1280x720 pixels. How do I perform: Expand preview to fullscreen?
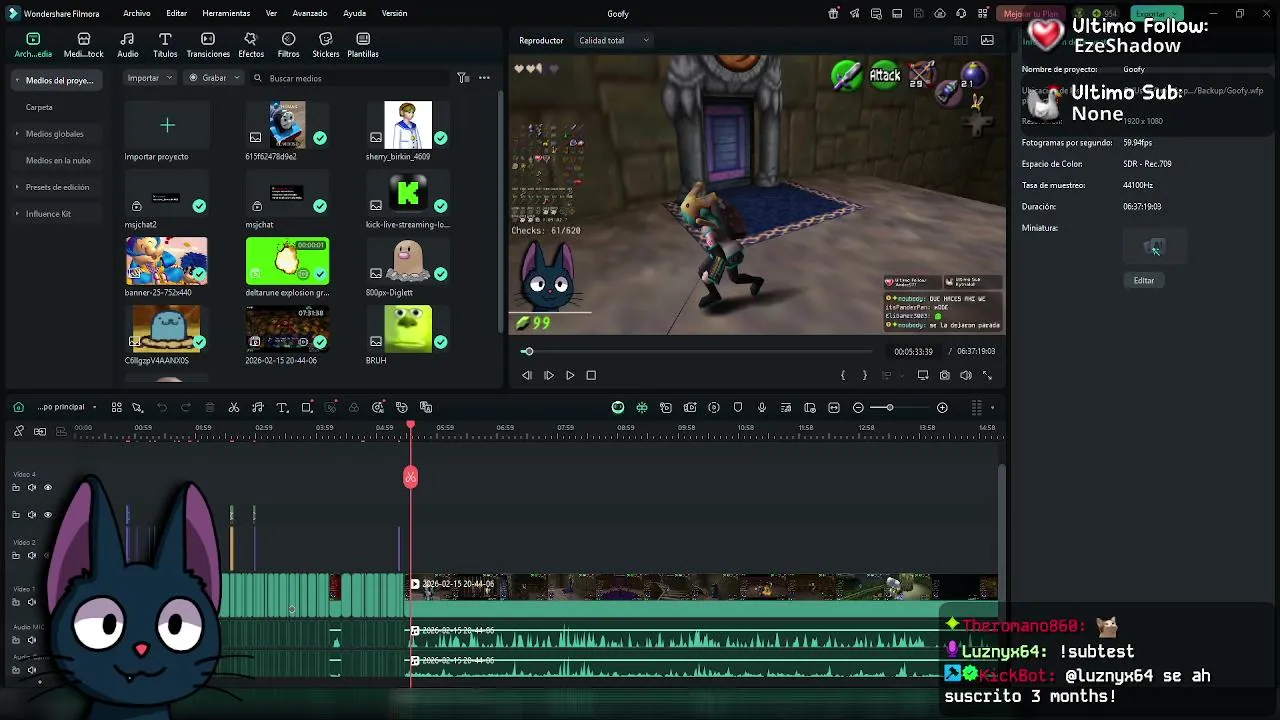point(987,375)
